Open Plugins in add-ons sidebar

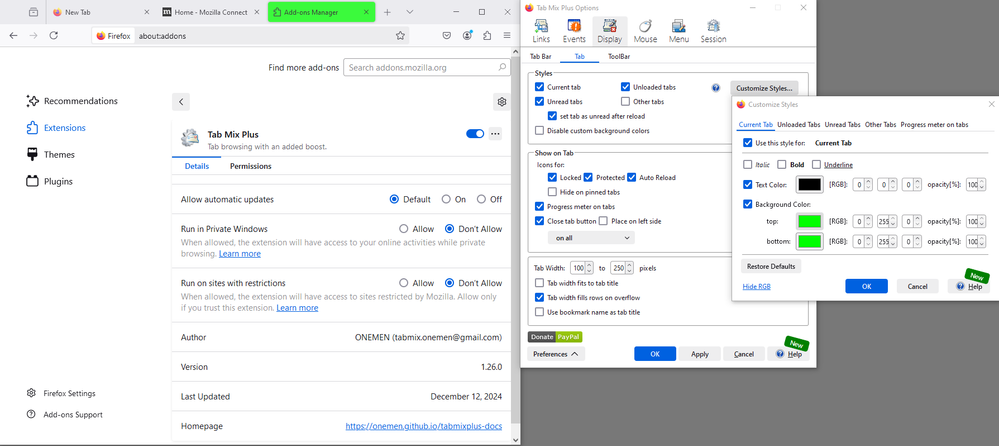pos(49,181)
